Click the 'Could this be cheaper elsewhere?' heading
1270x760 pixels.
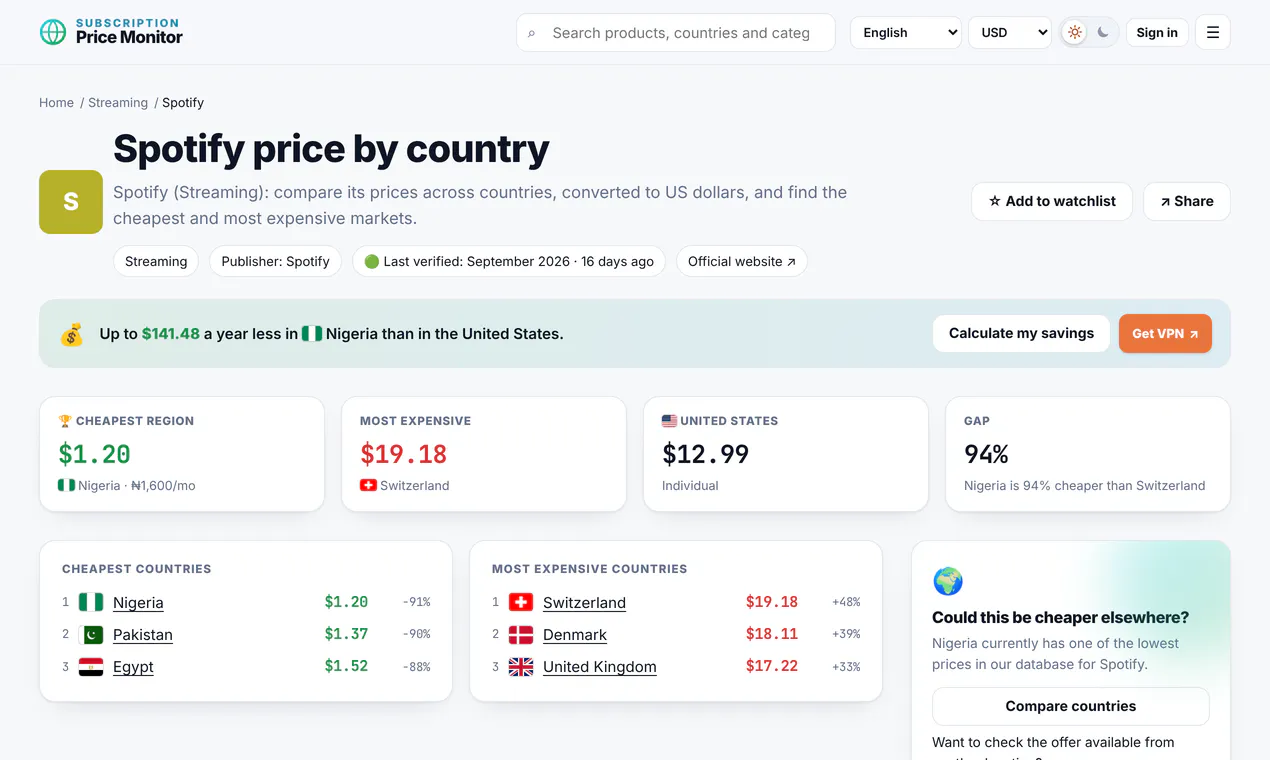tap(1060, 617)
